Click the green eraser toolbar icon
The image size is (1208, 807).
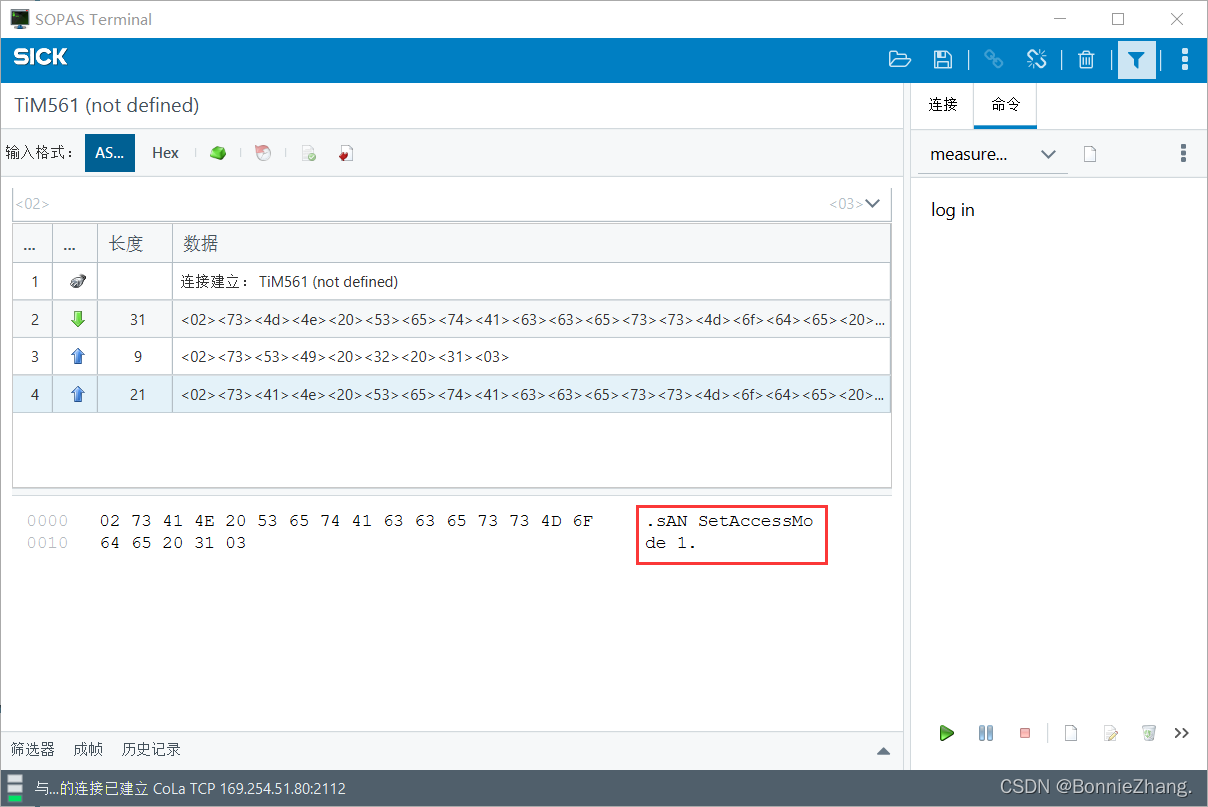pyautogui.click(x=218, y=153)
